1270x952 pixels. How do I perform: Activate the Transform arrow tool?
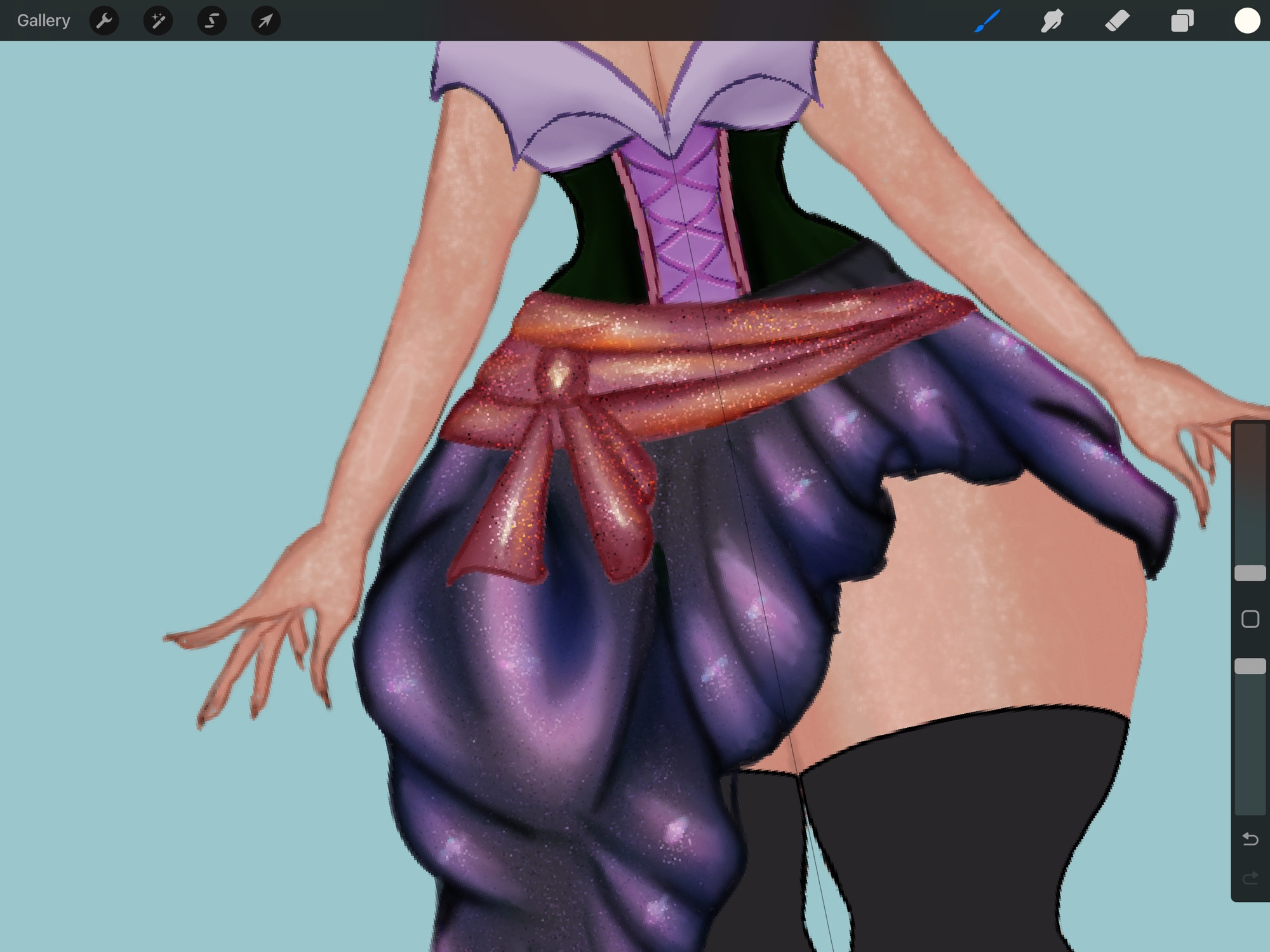[x=265, y=21]
